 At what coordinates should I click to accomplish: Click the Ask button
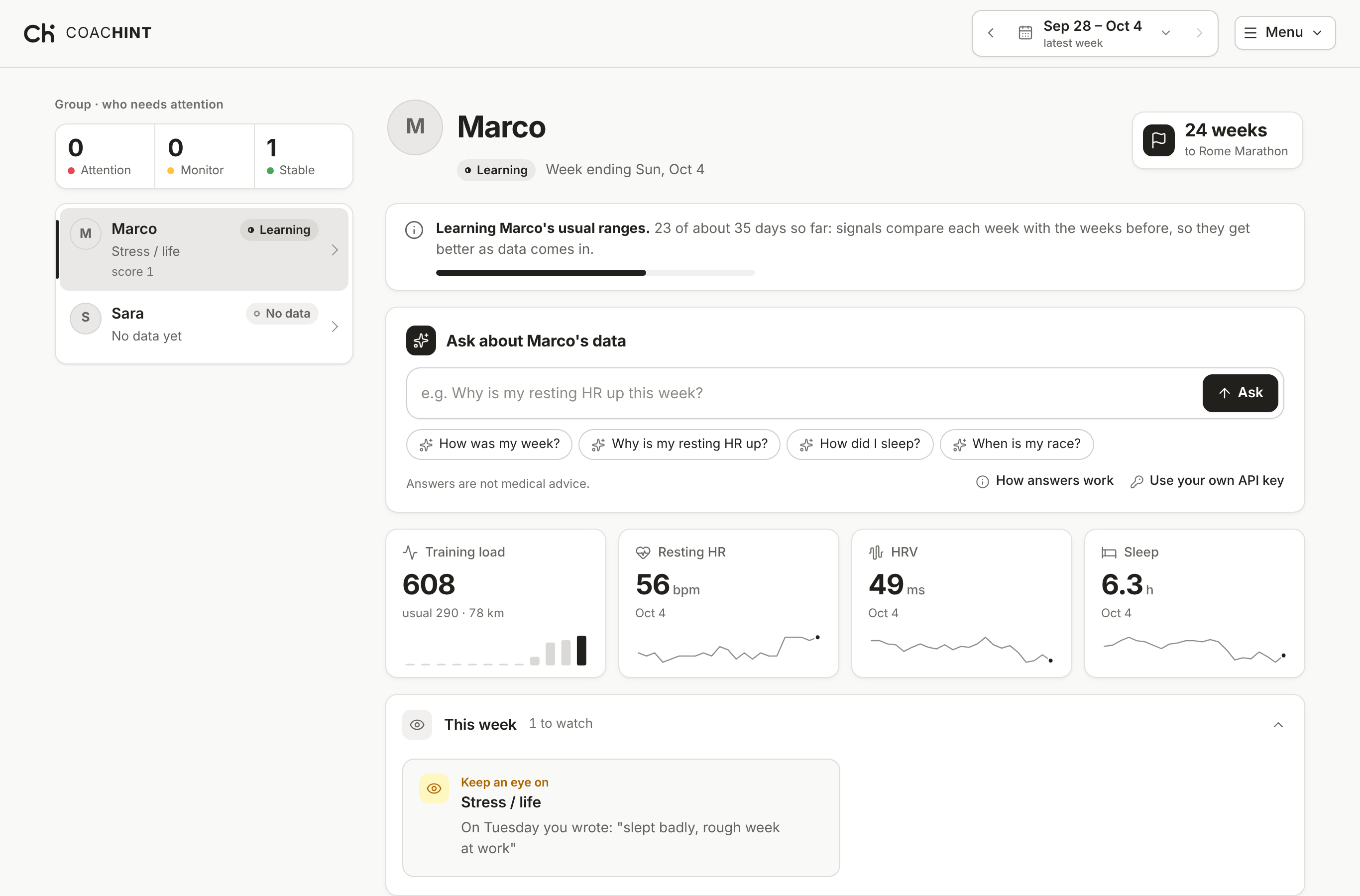tap(1240, 393)
